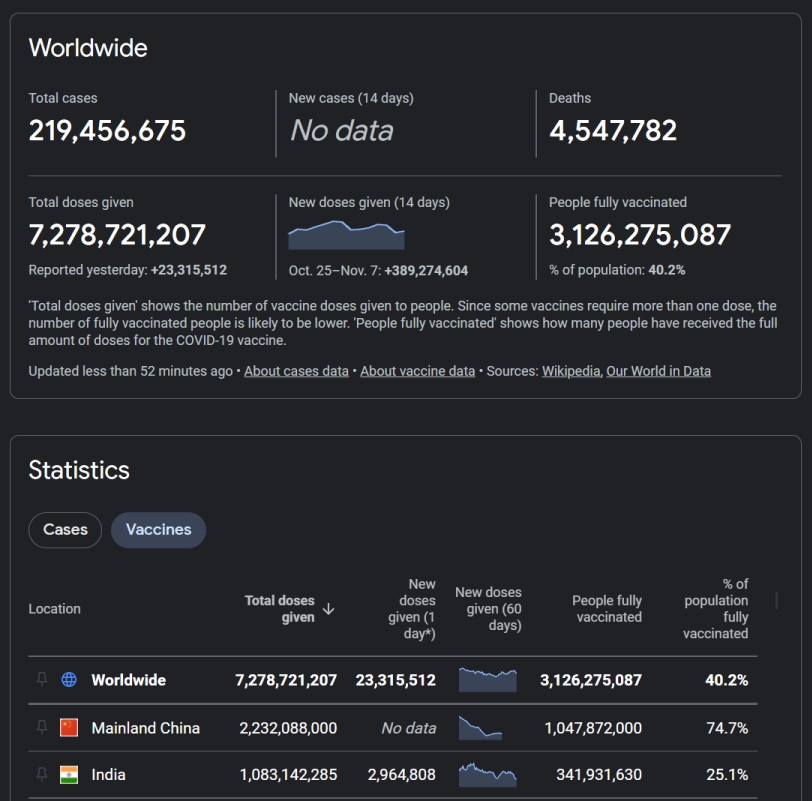Pin the Mainland China row

tap(42, 727)
